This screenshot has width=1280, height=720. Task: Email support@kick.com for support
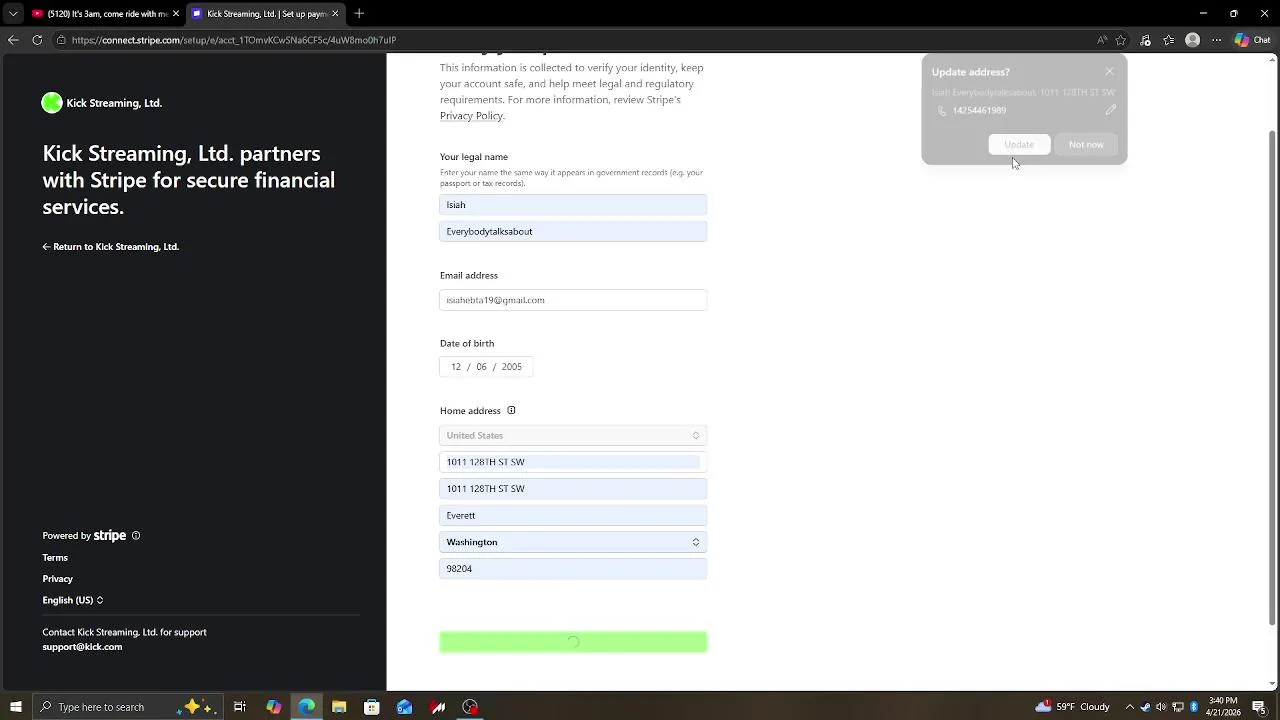(82, 647)
